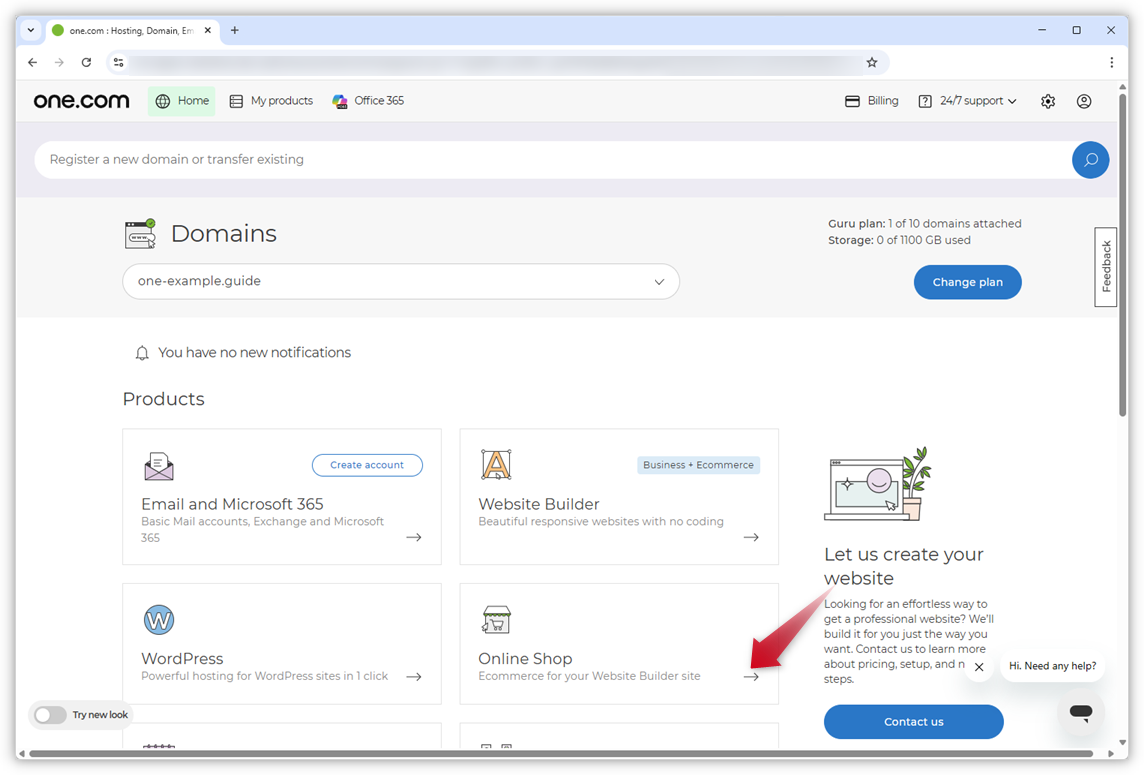The height and width of the screenshot is (775, 1144).
Task: Open the account profile icon
Action: (x=1084, y=101)
